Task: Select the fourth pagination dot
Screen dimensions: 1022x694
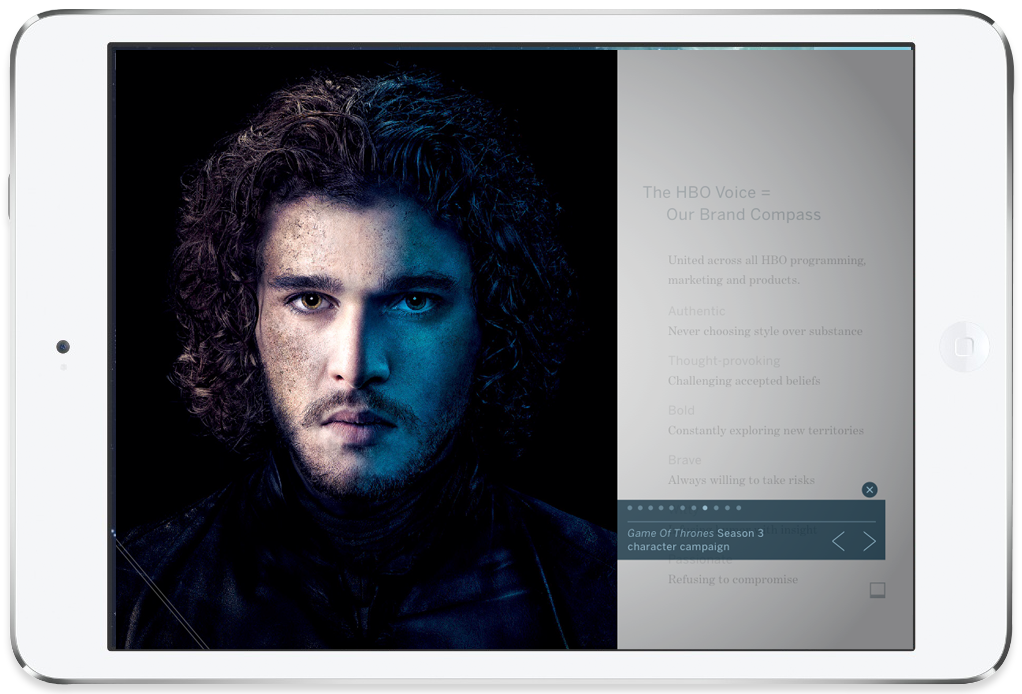Action: 662,508
